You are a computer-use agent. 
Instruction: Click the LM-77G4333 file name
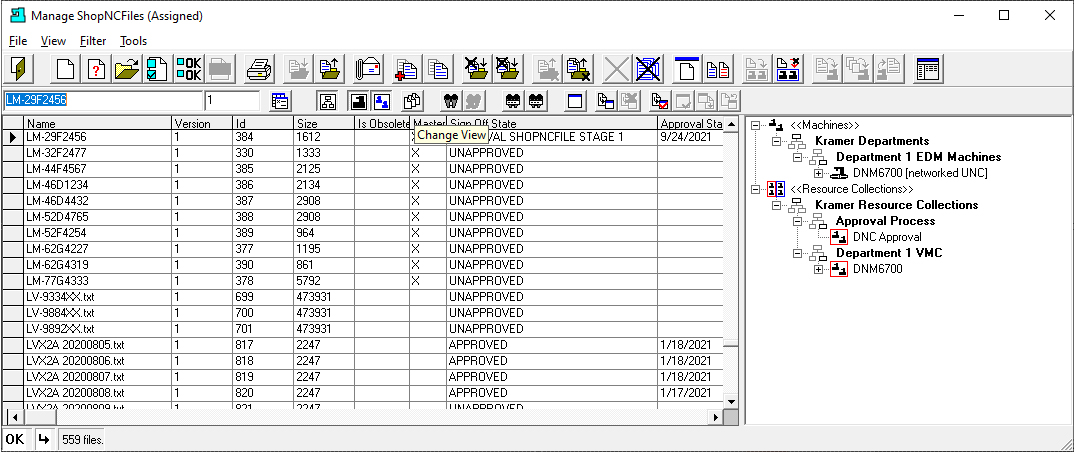coord(57,281)
